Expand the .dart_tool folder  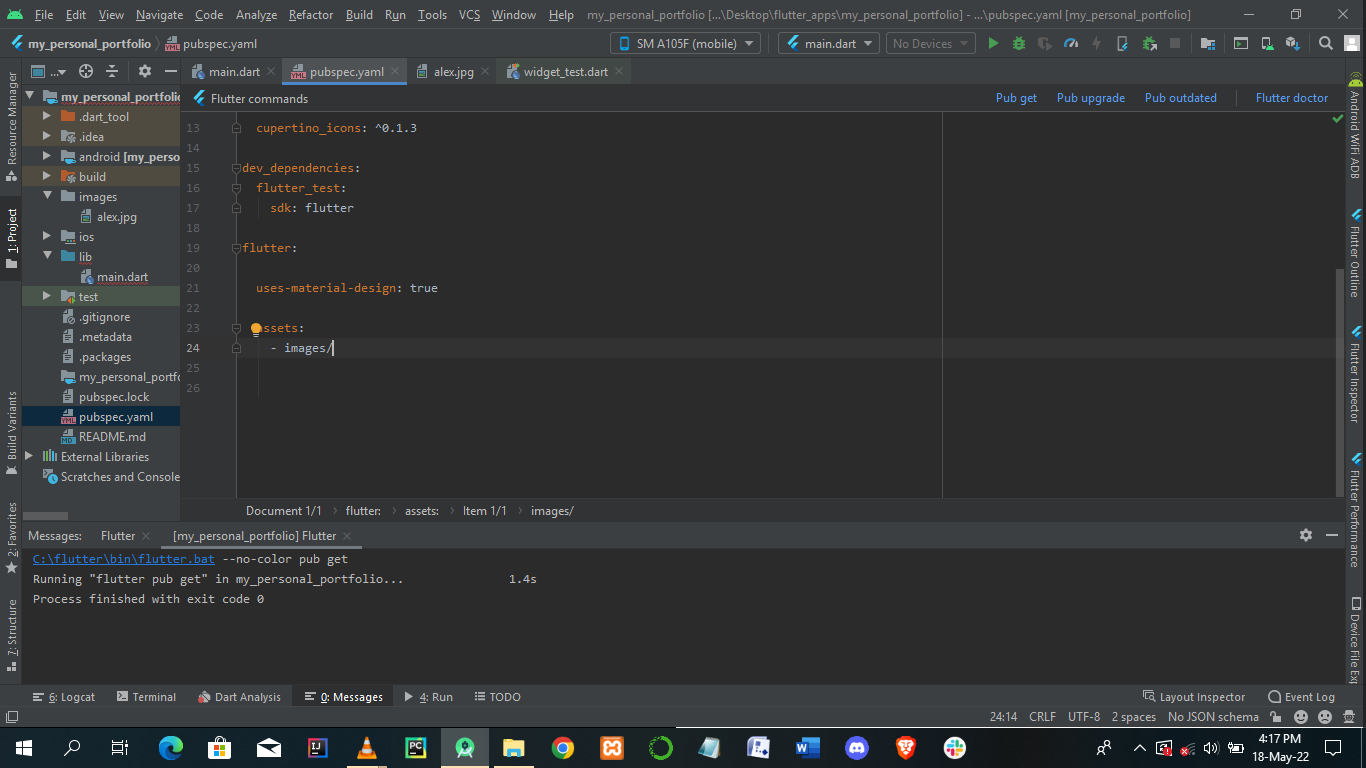tap(47, 117)
